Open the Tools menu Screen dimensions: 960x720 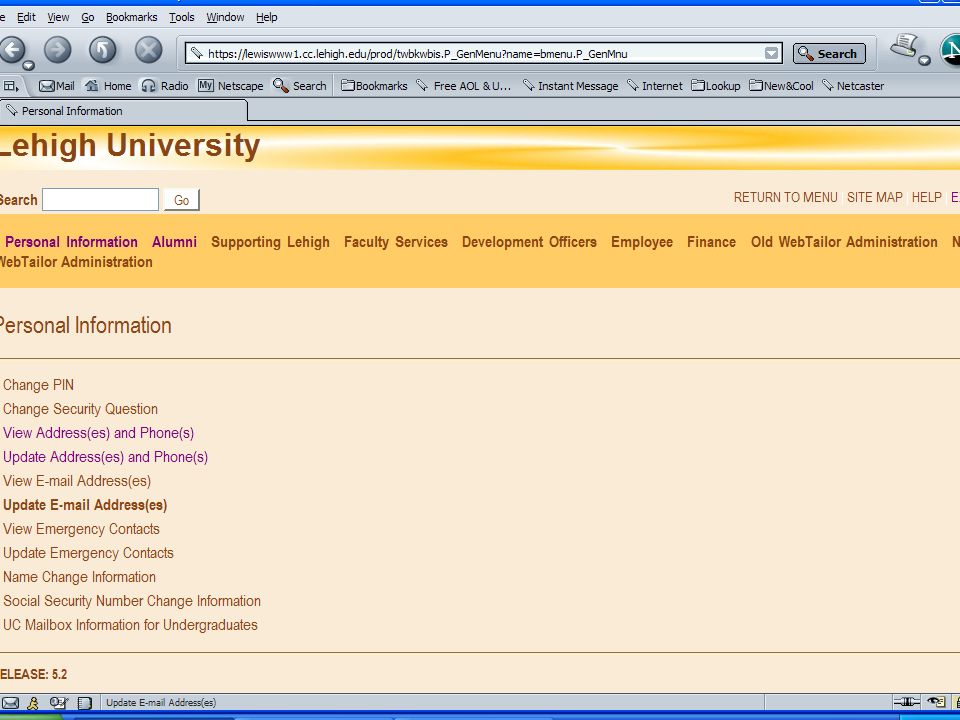[182, 17]
